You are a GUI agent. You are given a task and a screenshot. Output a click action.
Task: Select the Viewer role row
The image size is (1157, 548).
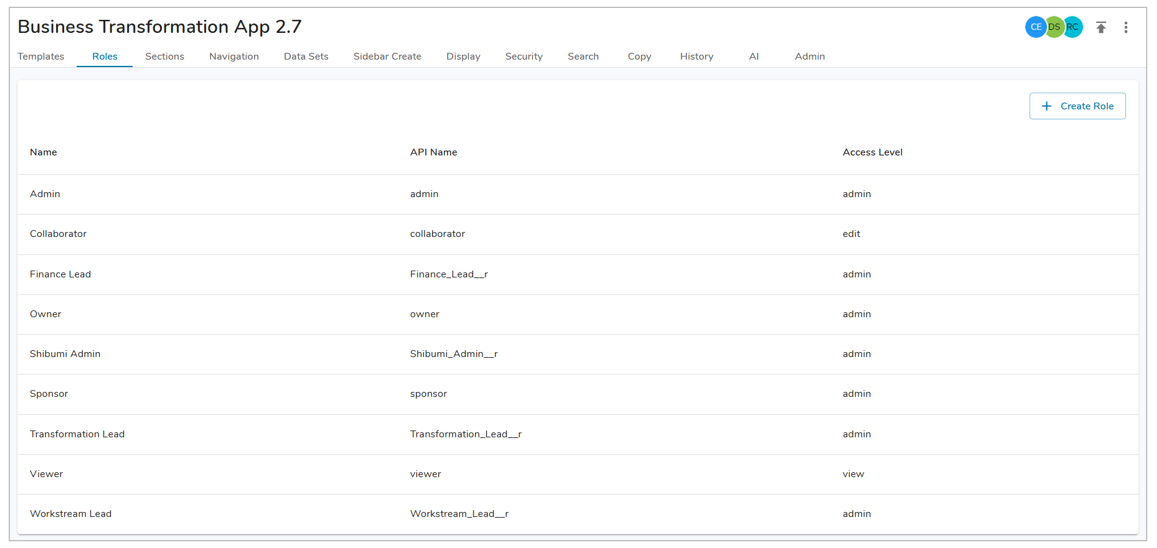tap(46, 474)
